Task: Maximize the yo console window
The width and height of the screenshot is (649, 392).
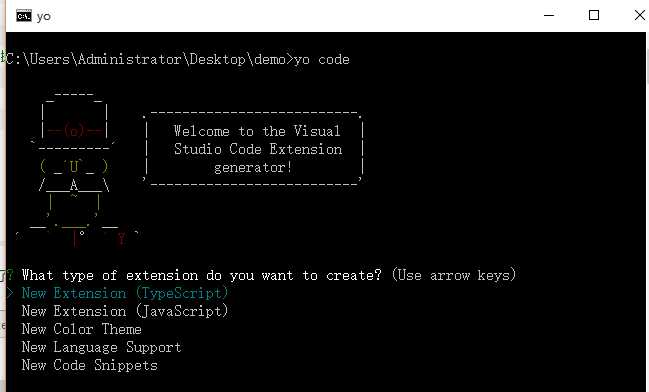Action: tap(594, 16)
